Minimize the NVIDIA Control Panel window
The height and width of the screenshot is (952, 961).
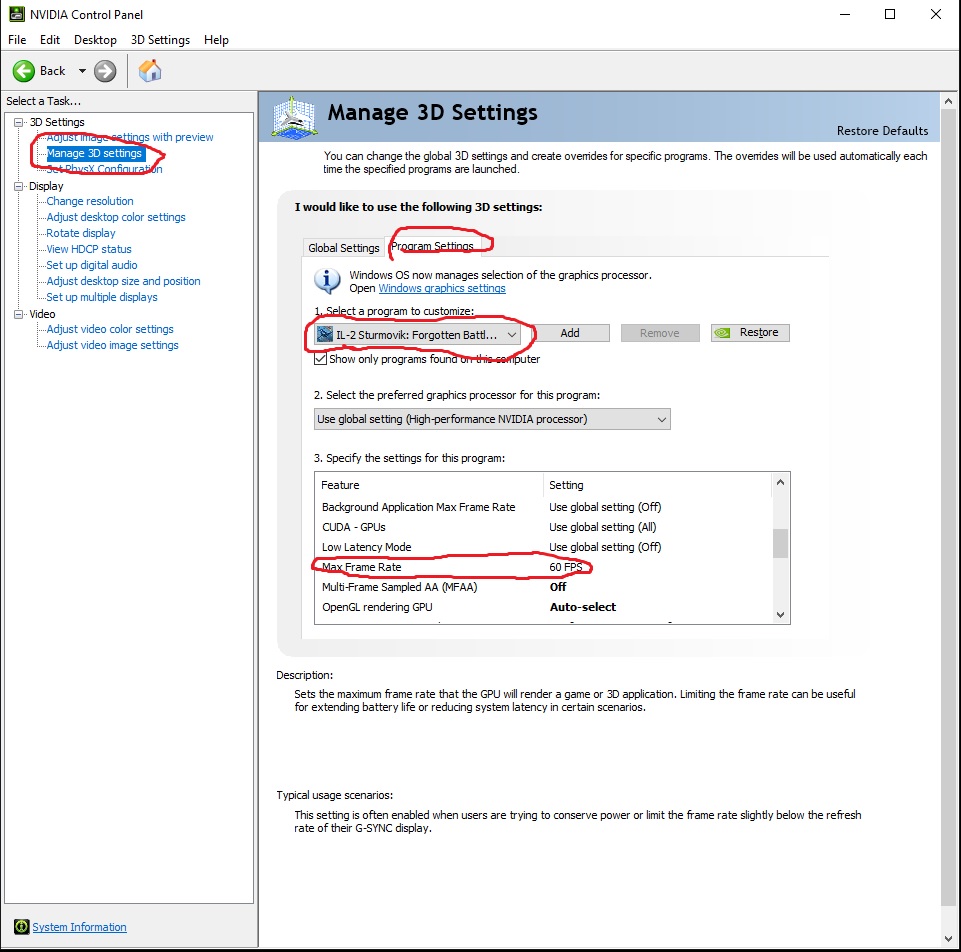point(845,14)
